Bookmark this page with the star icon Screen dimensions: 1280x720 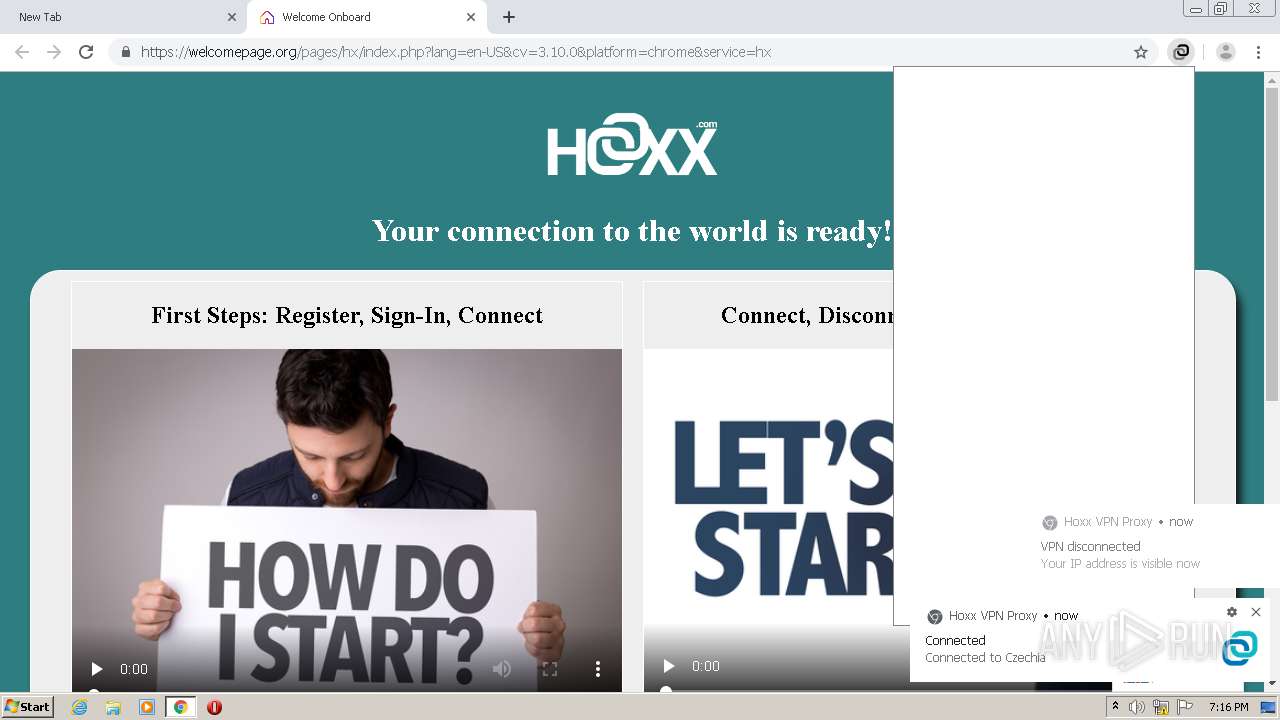tap(1140, 52)
